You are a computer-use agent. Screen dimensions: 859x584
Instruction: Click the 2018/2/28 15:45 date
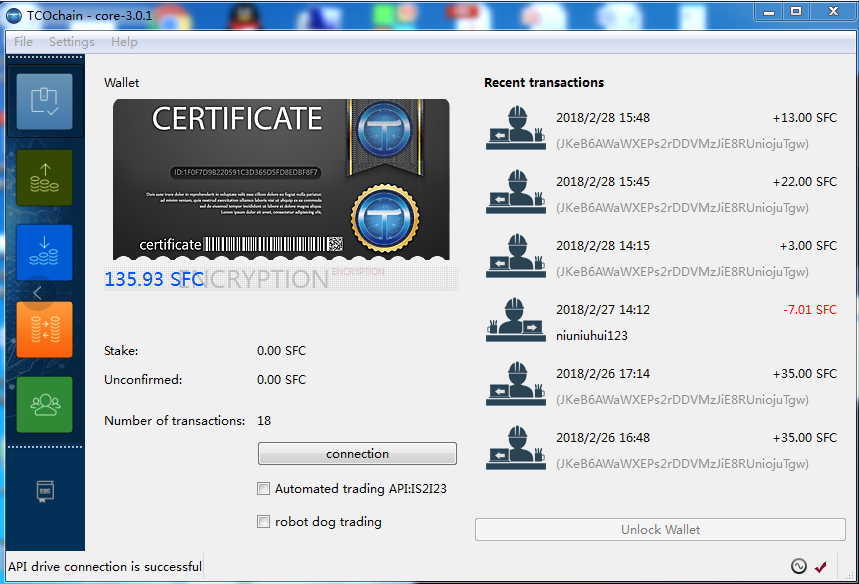(603, 182)
